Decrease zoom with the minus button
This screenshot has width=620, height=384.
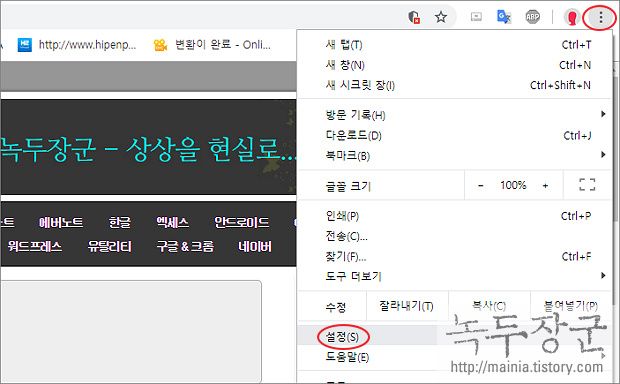click(480, 185)
